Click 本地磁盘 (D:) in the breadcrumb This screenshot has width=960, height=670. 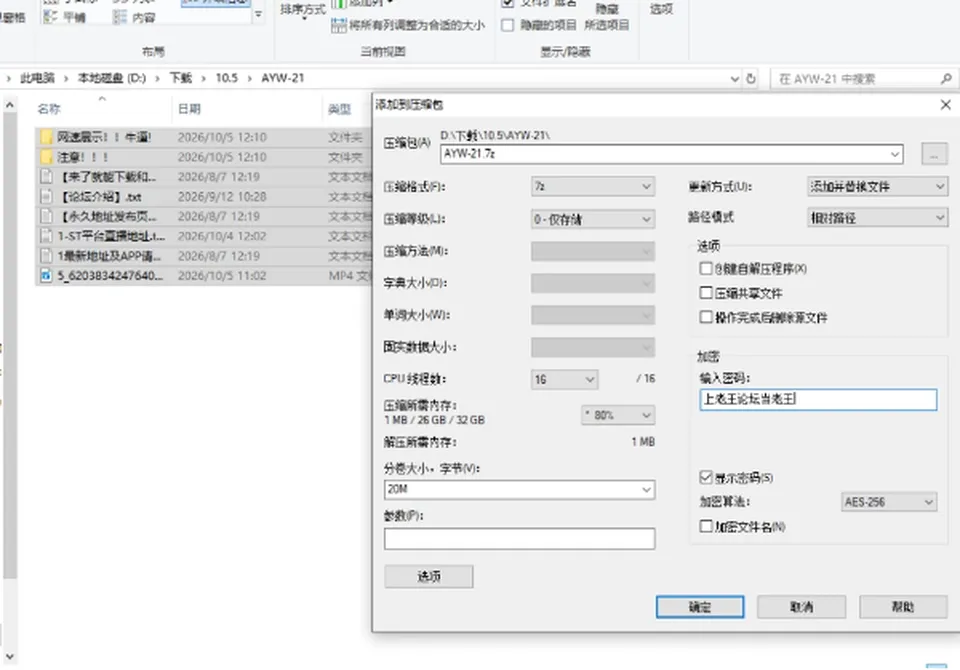click(x=112, y=78)
